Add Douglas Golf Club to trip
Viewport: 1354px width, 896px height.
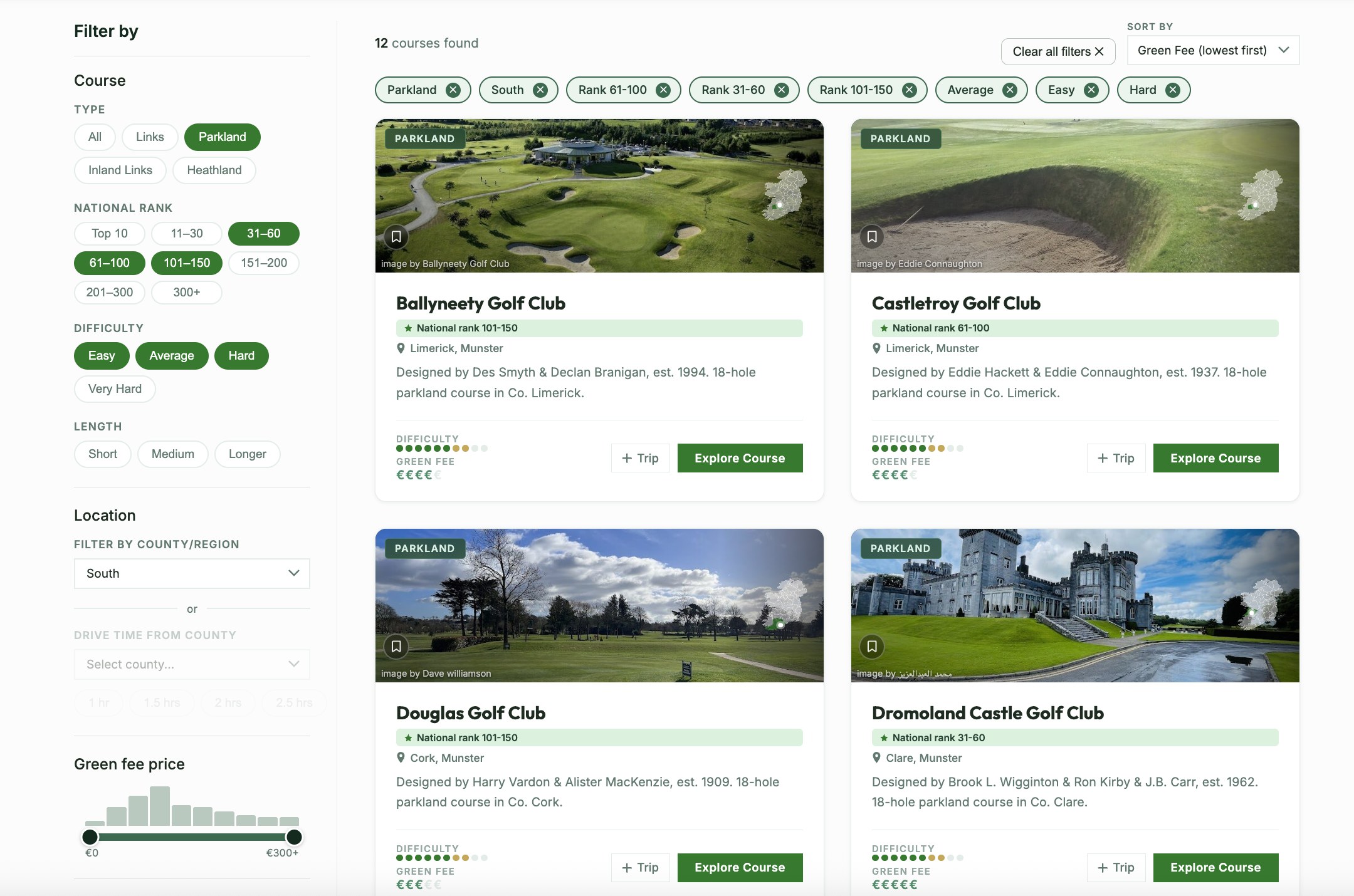[x=641, y=868]
